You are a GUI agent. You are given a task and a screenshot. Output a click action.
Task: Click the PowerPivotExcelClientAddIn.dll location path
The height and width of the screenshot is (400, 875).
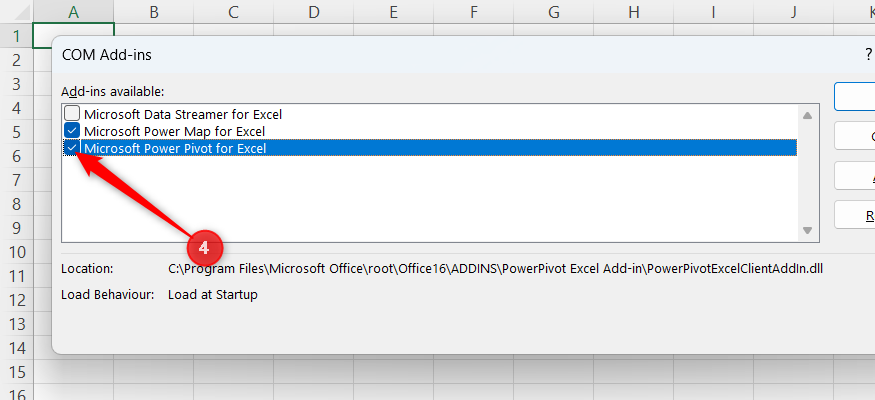point(496,269)
